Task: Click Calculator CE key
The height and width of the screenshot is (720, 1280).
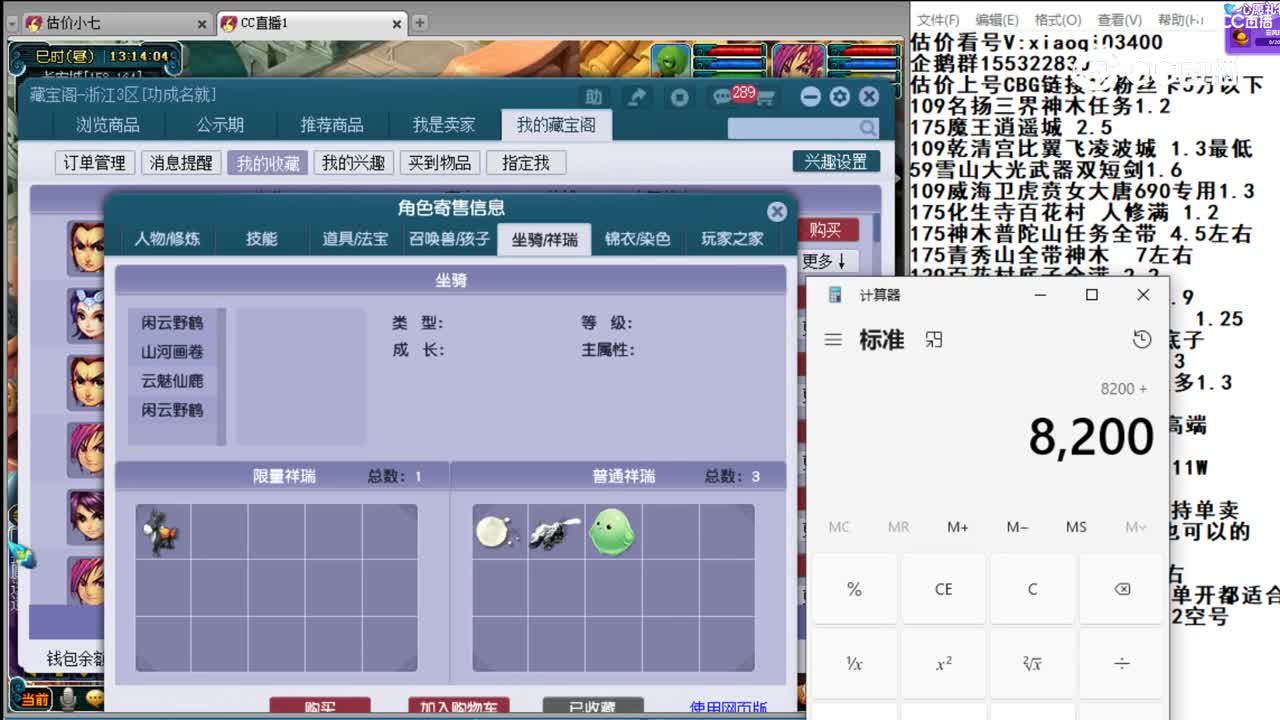Action: point(944,589)
